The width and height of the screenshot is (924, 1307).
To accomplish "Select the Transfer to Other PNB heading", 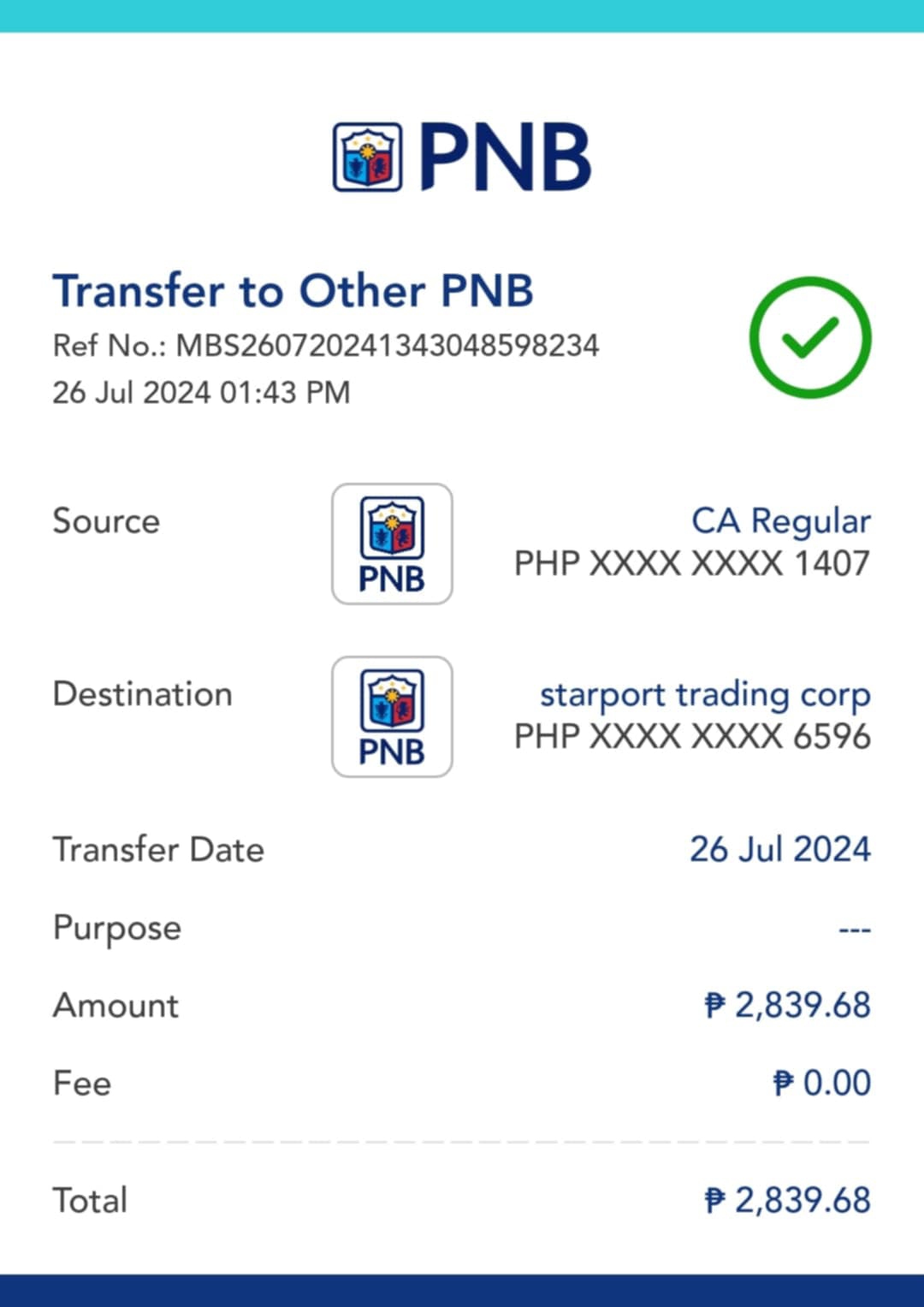I will pos(293,291).
